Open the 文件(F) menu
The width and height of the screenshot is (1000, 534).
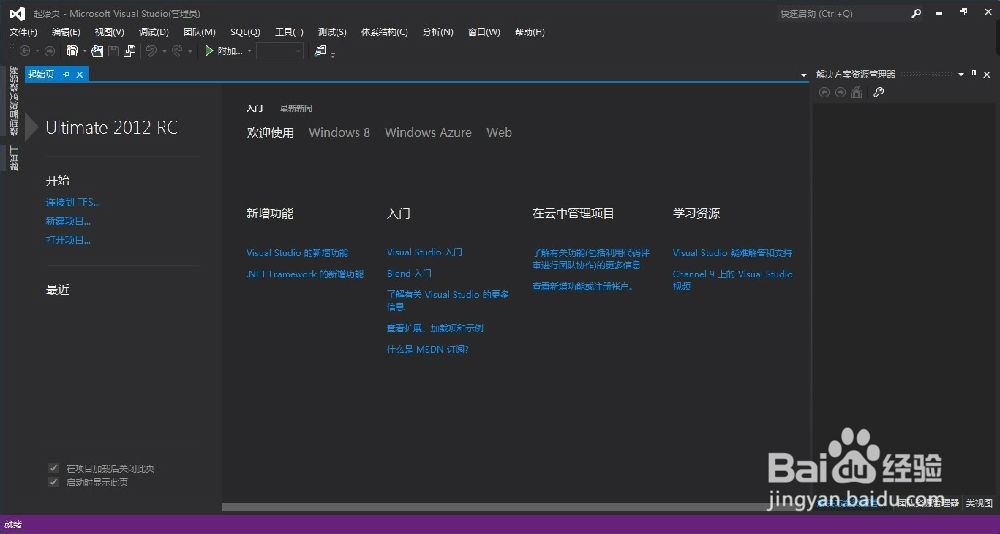(x=24, y=32)
